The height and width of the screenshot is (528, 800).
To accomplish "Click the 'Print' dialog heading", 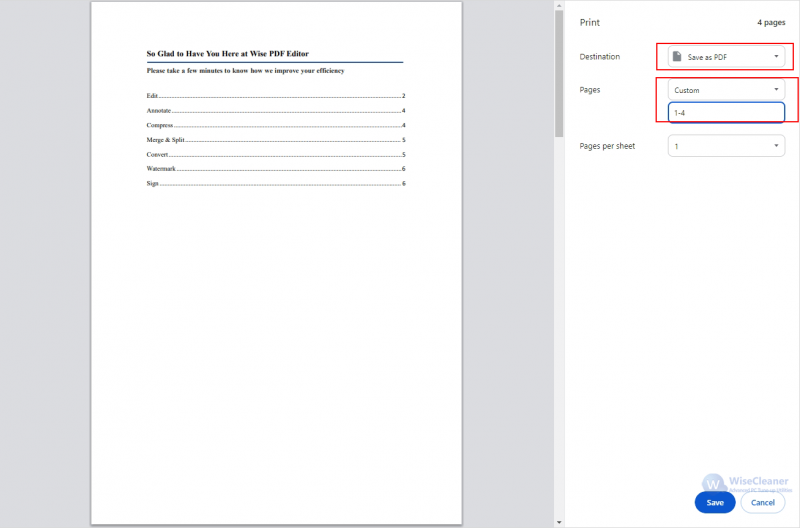I will point(589,22).
